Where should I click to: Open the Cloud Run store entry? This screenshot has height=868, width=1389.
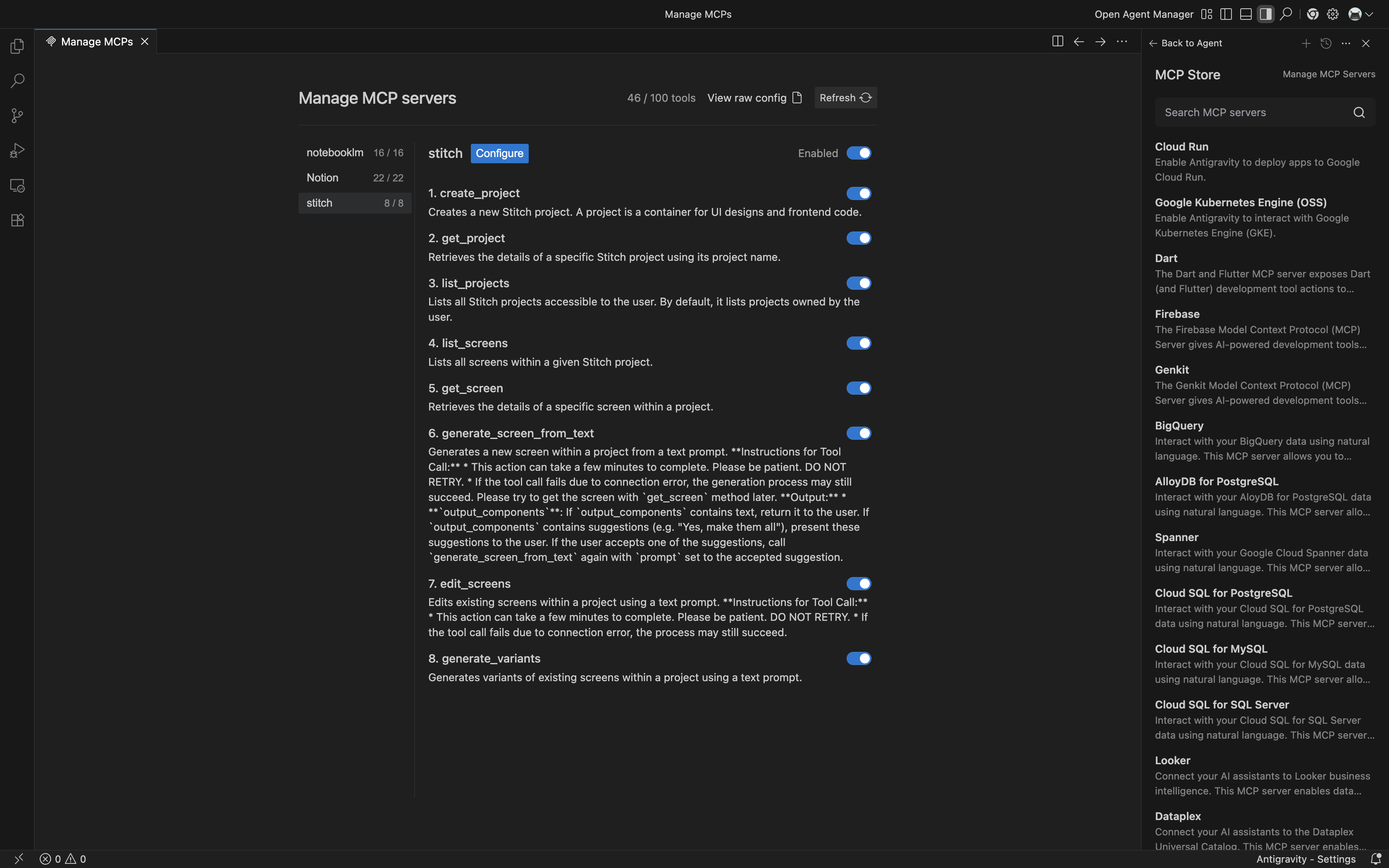point(1265,162)
